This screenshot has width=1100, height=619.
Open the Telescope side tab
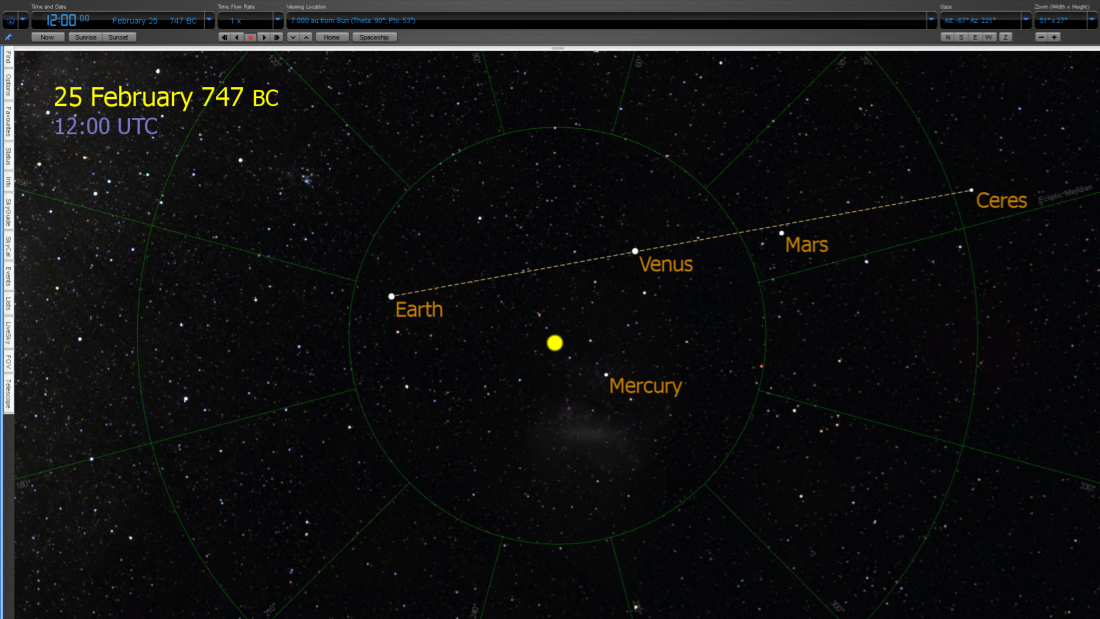8,394
